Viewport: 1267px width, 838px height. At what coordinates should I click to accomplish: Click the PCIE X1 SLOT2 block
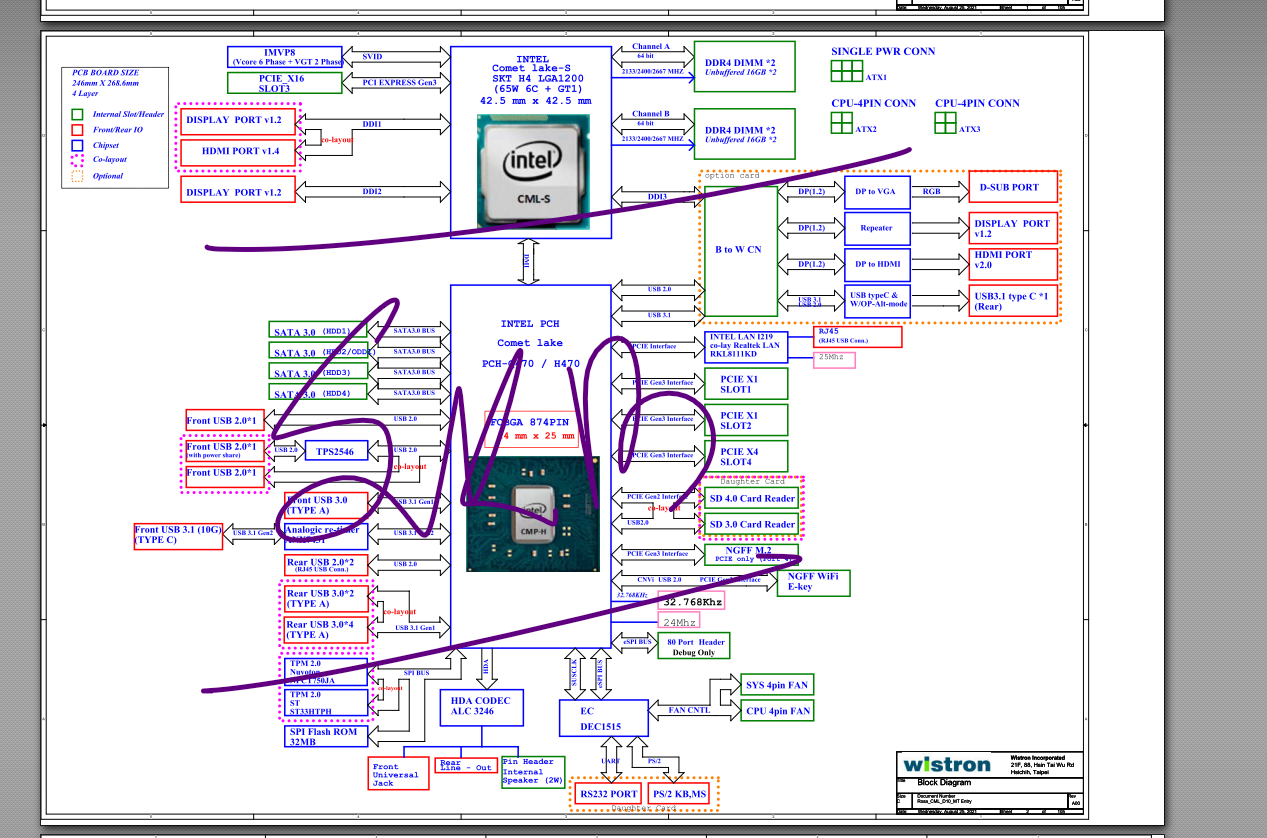click(745, 420)
